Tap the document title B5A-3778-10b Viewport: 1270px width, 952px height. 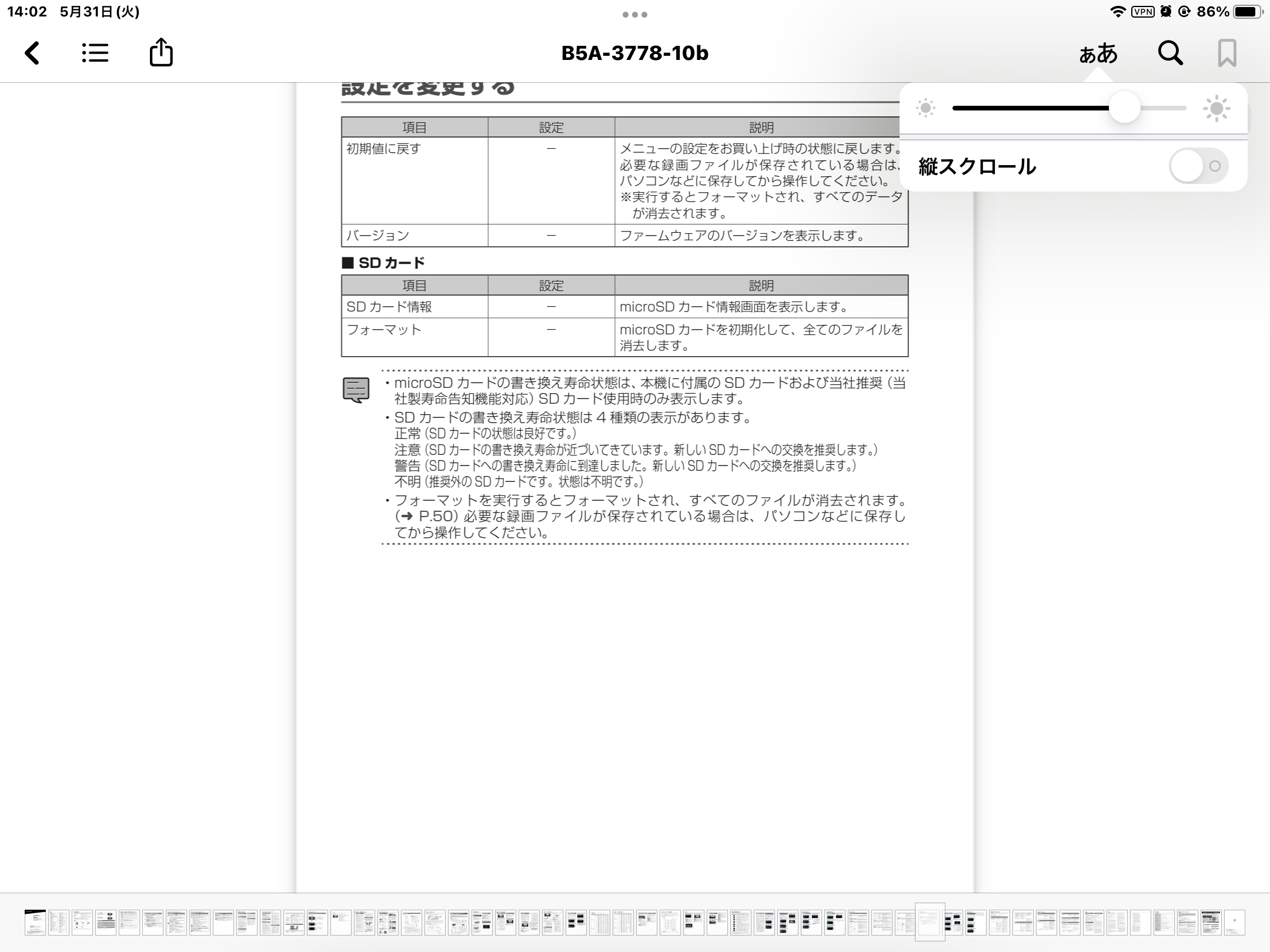635,53
